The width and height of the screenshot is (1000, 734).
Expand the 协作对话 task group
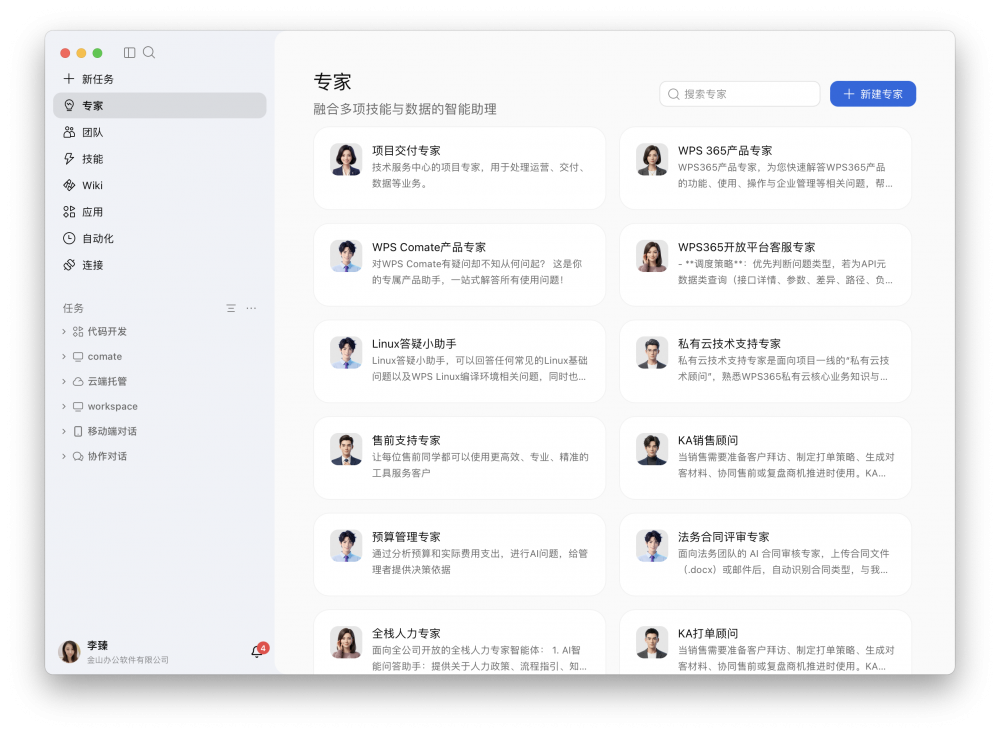(64, 456)
